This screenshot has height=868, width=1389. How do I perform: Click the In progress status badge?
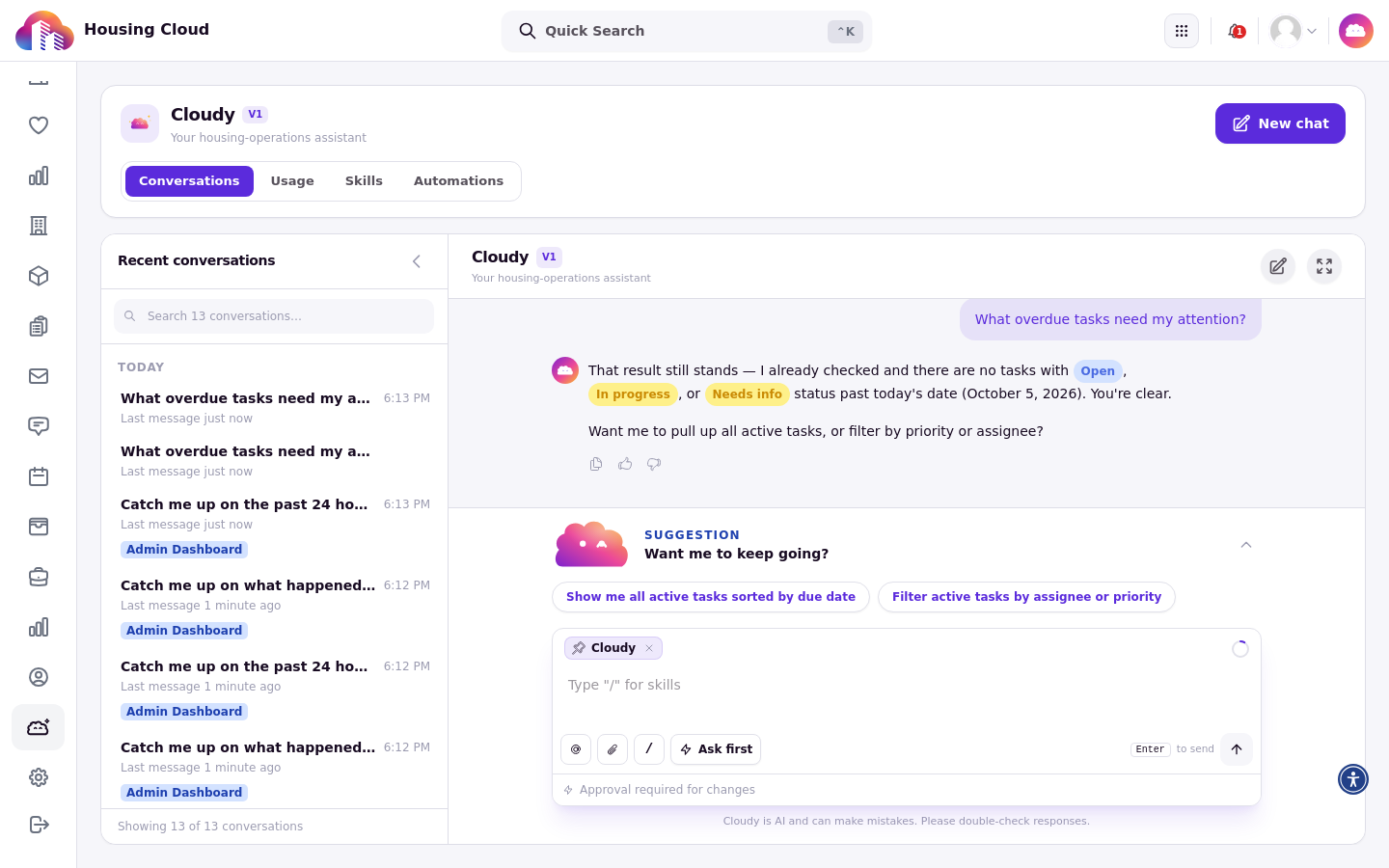pos(633,394)
